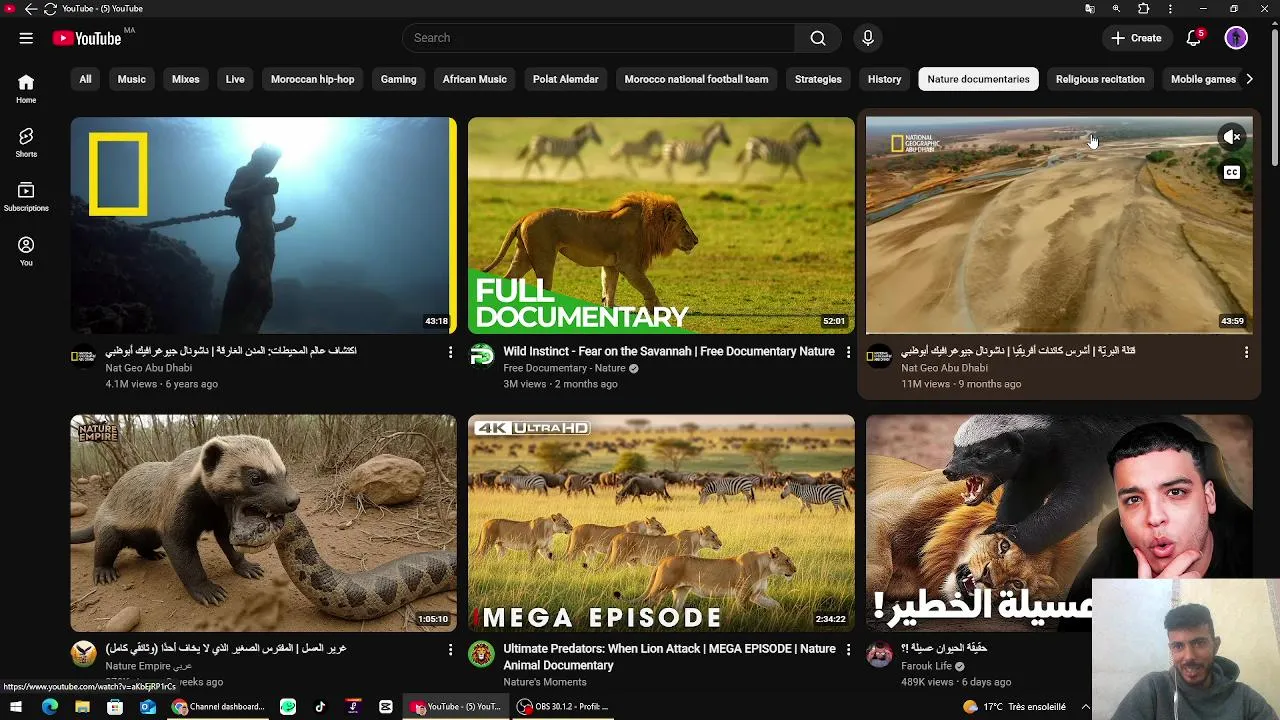Open browser three-dot menu
Image resolution: width=1280 pixels, height=720 pixels.
1170,9
